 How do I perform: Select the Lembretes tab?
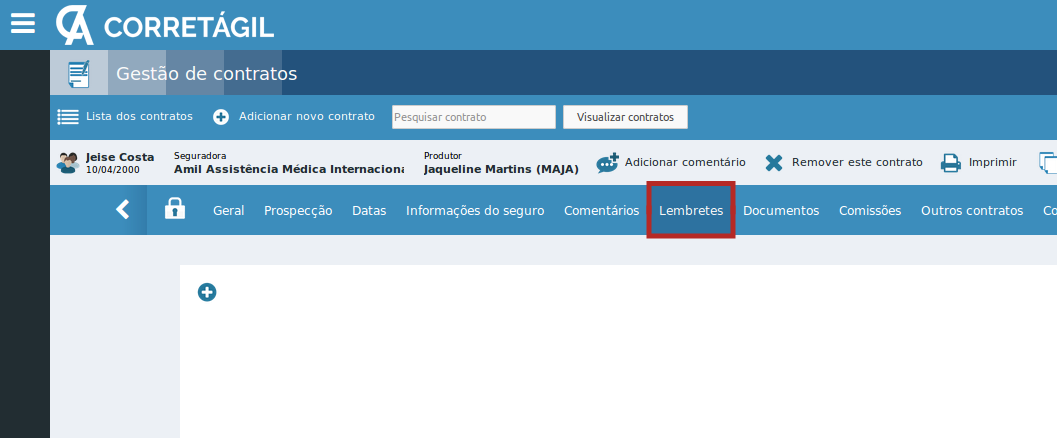point(691,211)
